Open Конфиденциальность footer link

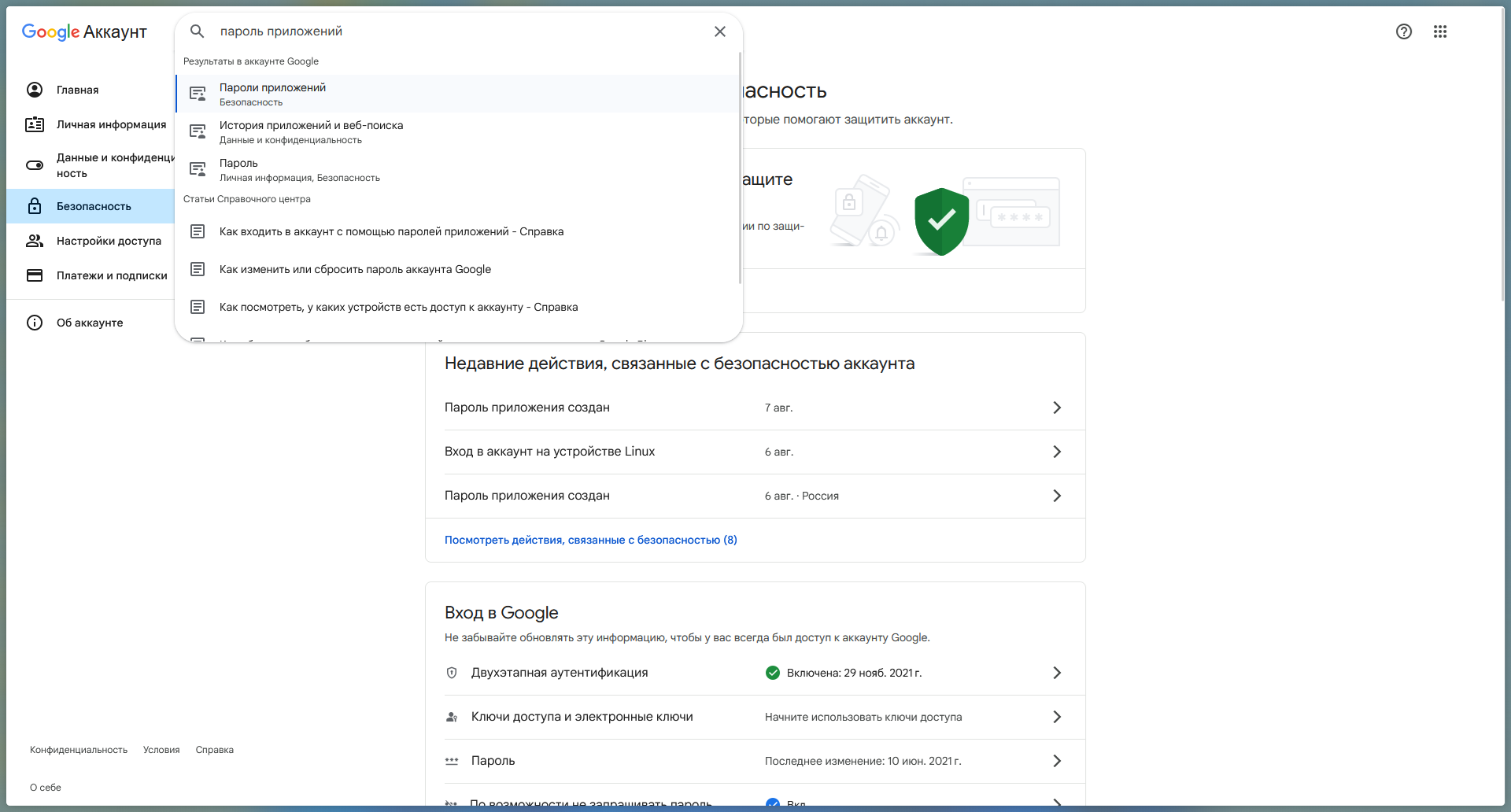point(79,750)
